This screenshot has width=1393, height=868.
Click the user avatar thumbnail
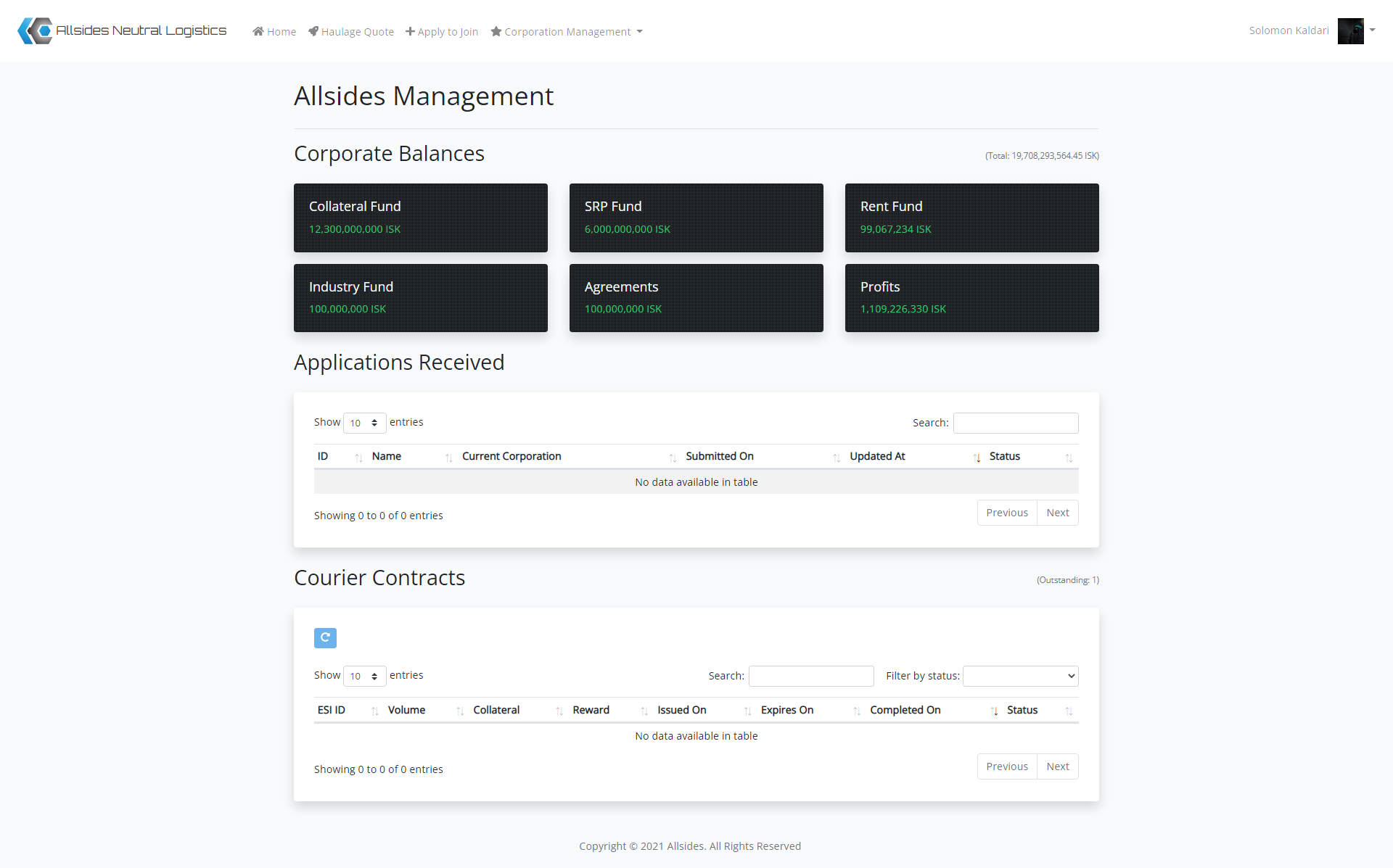point(1350,30)
